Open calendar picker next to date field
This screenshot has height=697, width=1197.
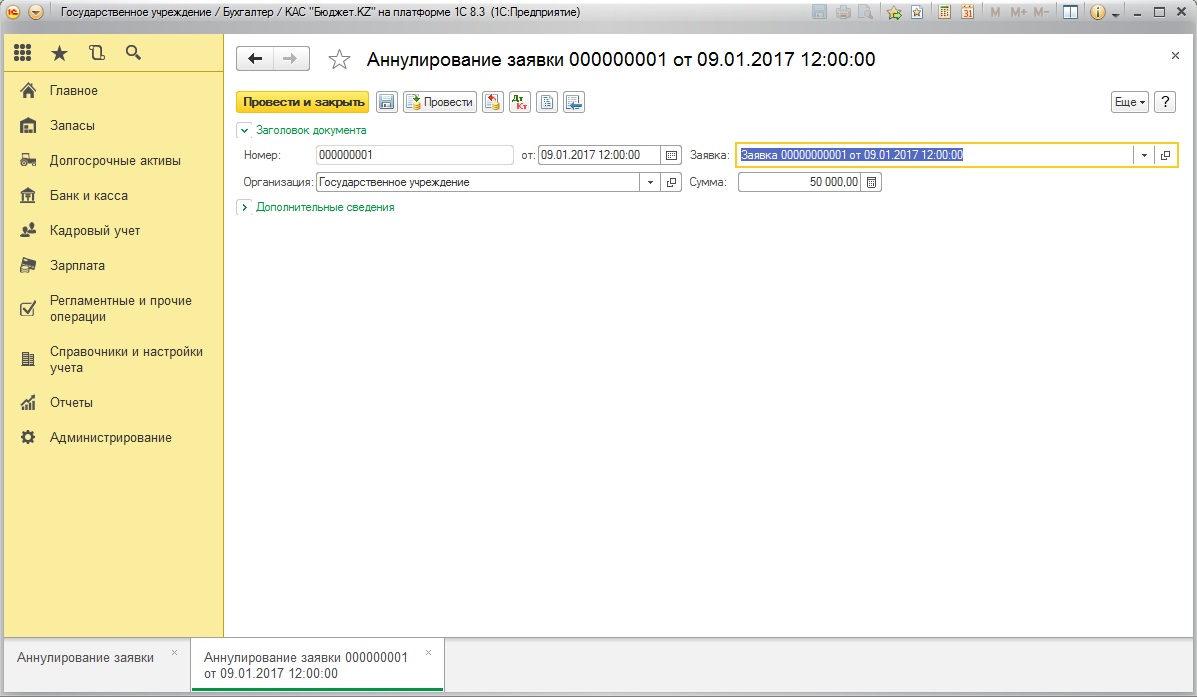671,155
